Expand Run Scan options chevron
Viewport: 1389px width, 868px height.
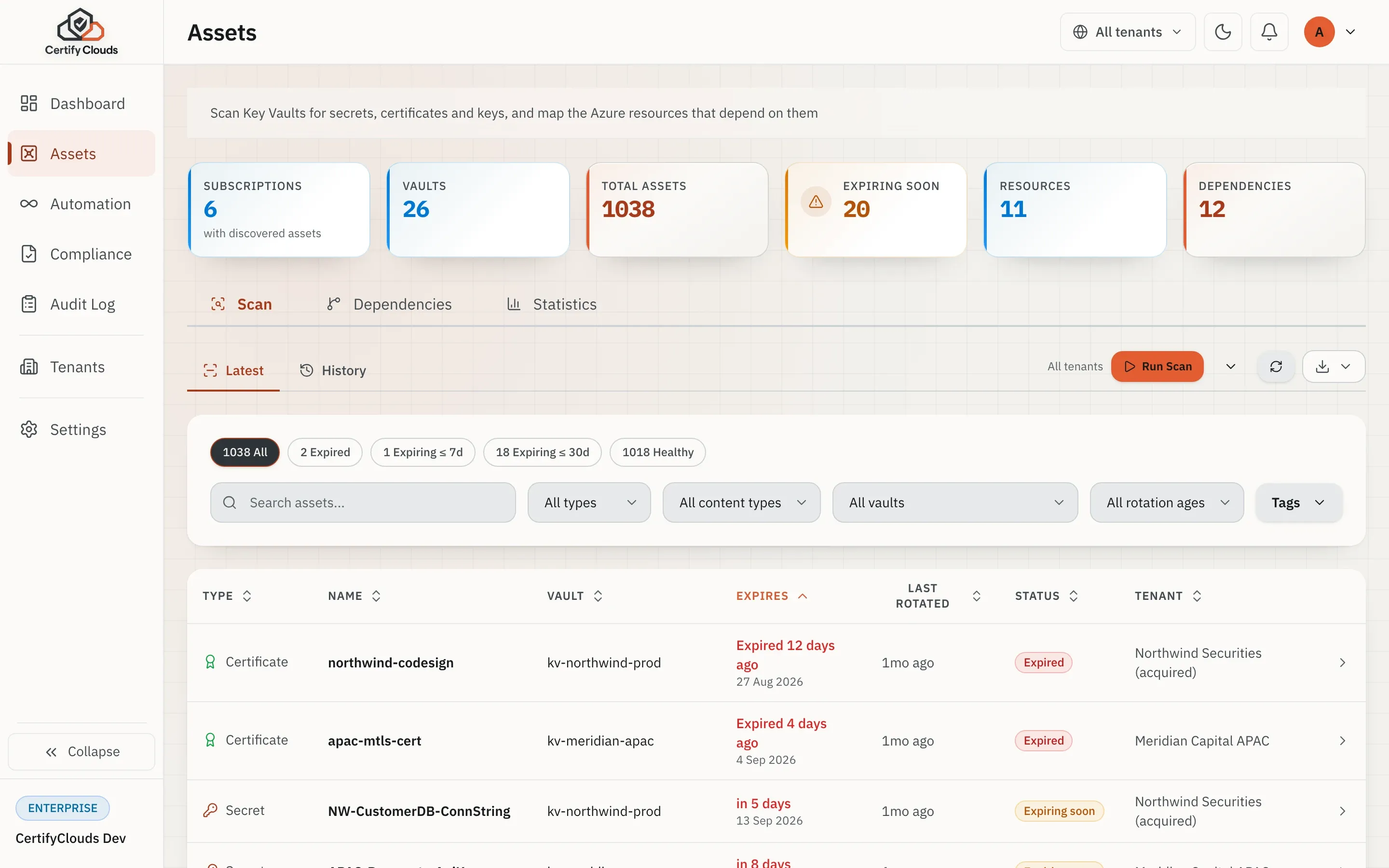(x=1231, y=366)
